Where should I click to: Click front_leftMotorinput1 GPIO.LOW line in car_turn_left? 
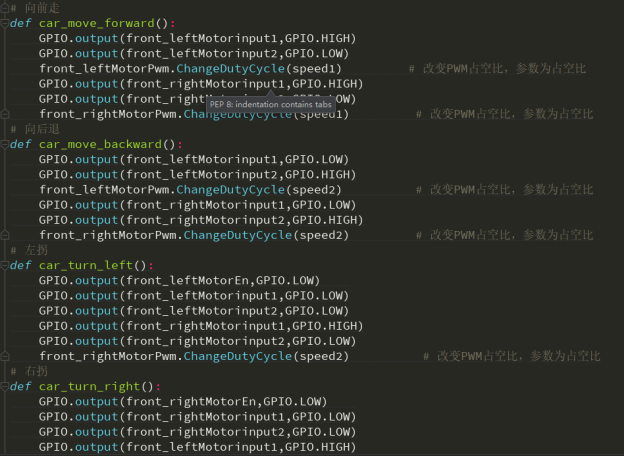194,296
